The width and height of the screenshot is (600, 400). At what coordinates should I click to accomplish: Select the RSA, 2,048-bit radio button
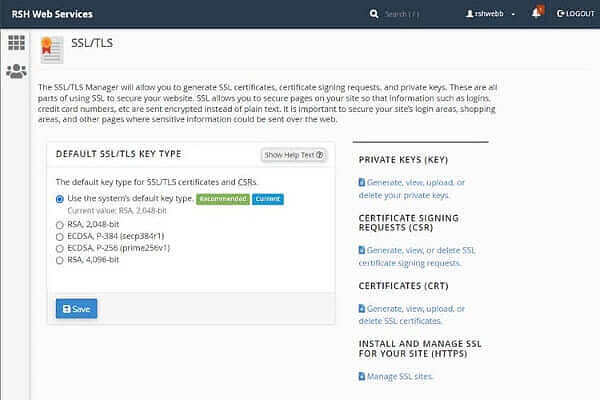60,225
